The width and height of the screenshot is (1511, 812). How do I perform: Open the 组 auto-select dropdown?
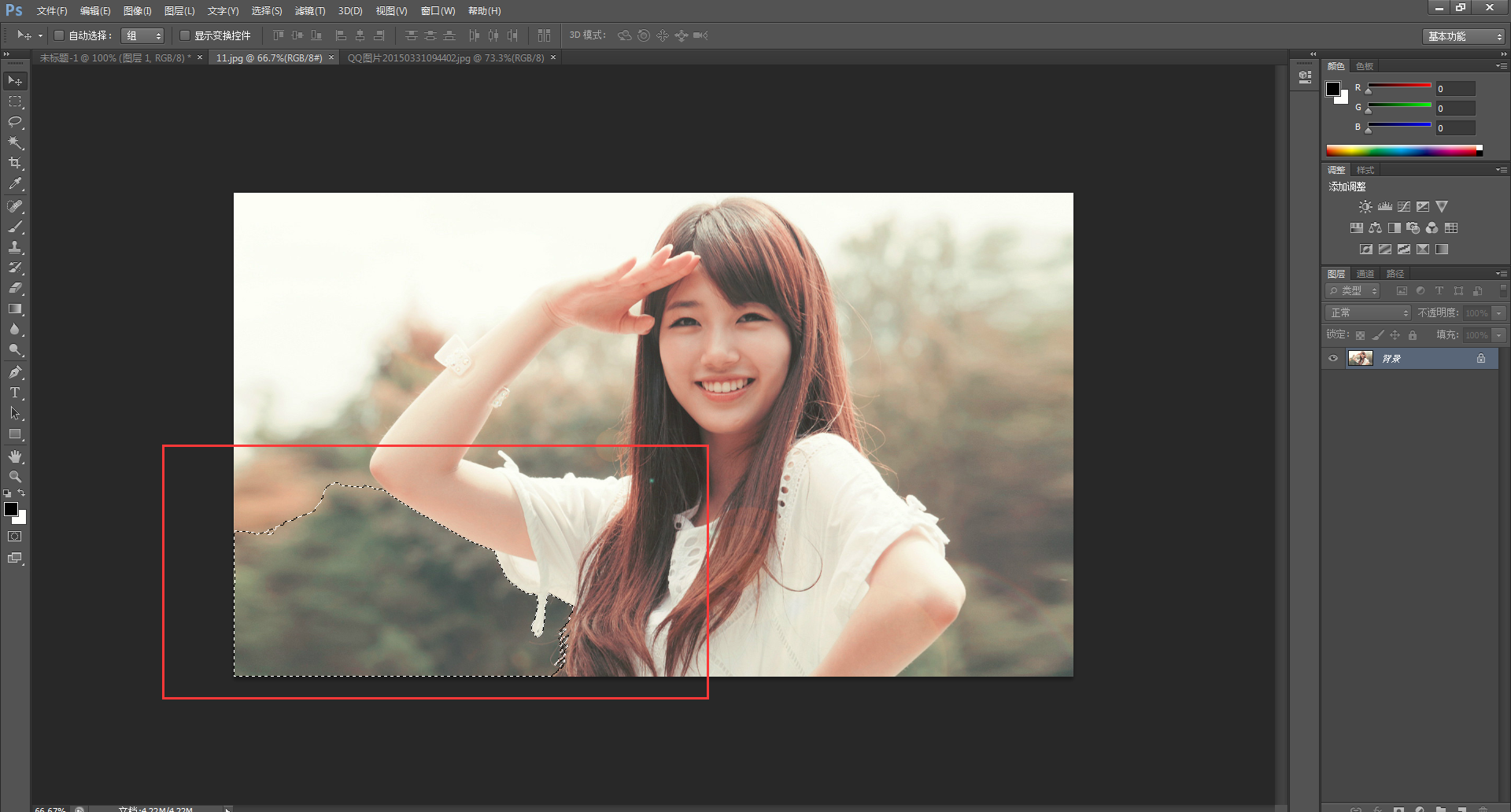coord(142,35)
